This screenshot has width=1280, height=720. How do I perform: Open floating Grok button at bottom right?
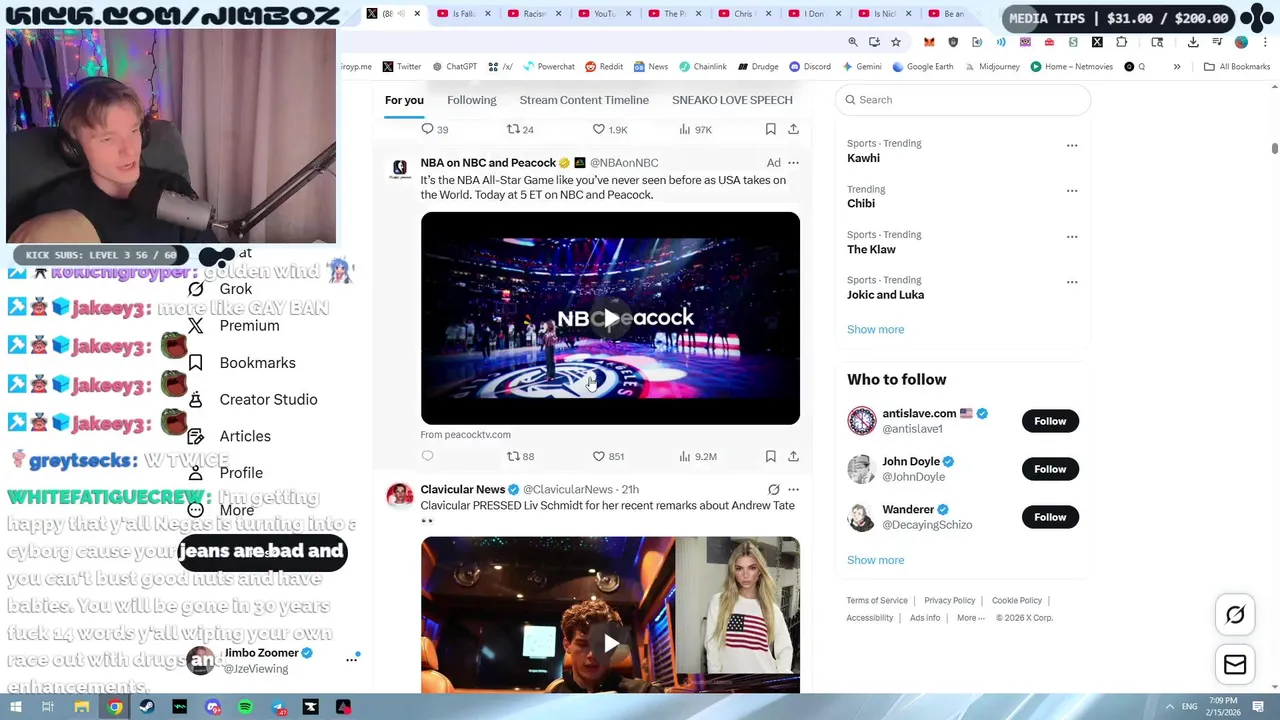tap(1235, 615)
